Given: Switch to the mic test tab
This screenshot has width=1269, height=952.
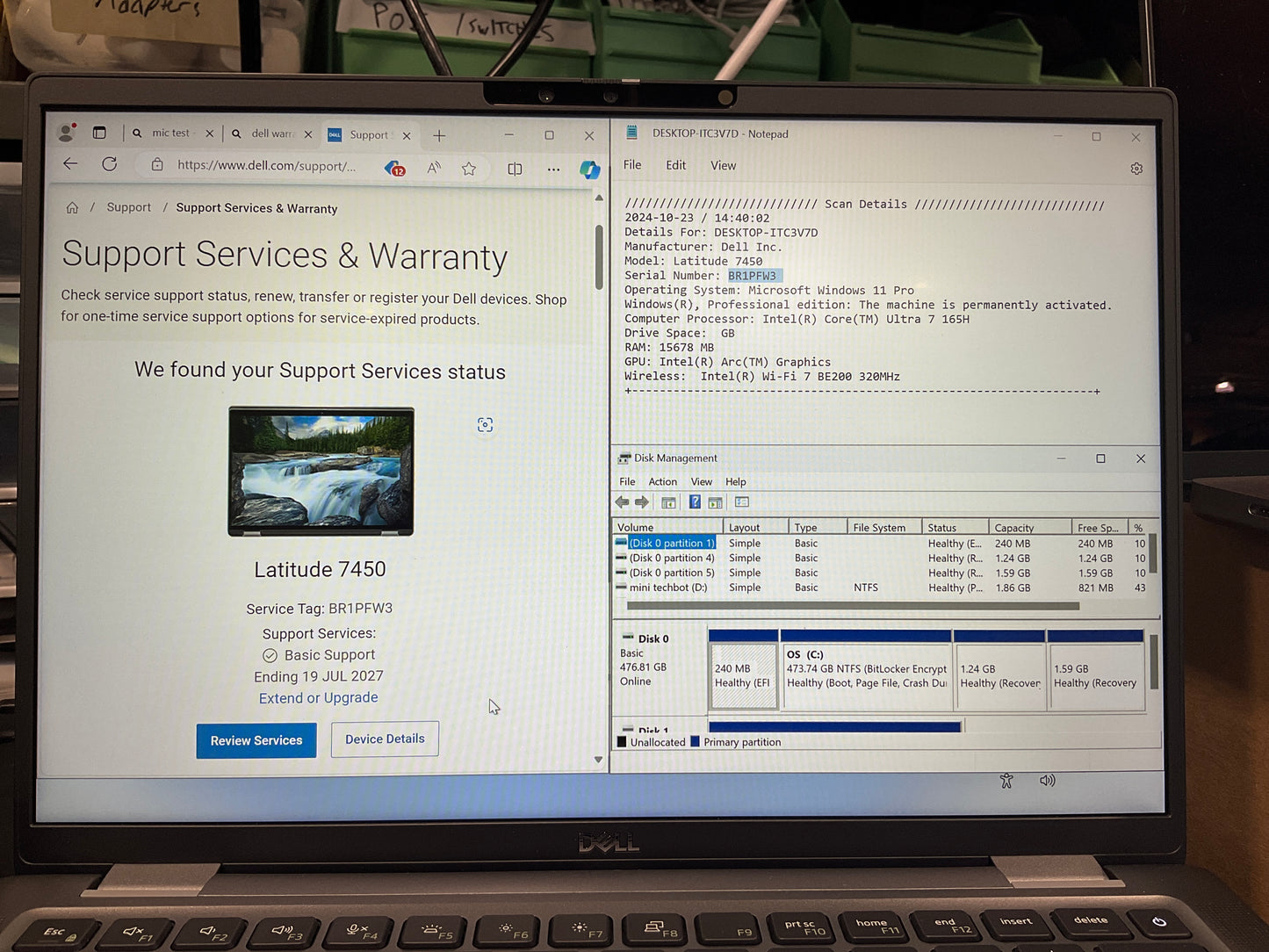Looking at the screenshot, I should point(170,133).
